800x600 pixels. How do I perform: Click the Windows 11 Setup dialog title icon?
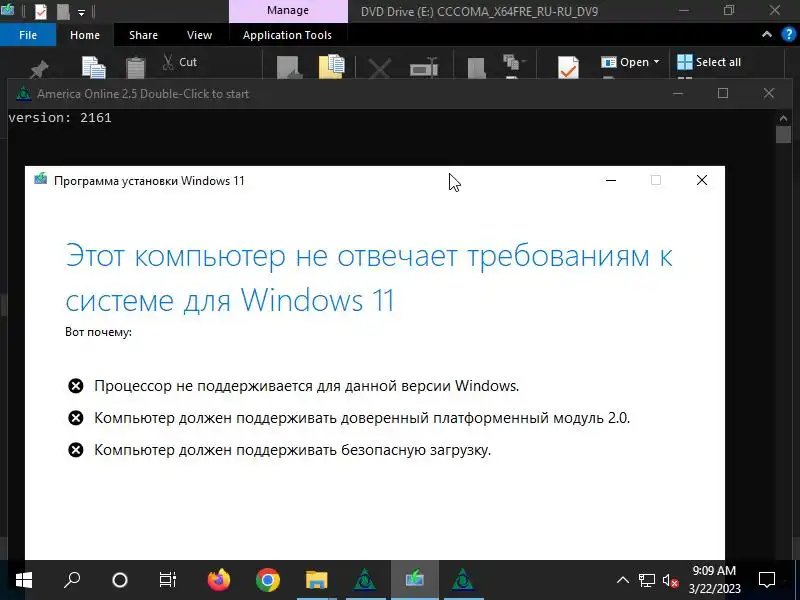pos(41,180)
